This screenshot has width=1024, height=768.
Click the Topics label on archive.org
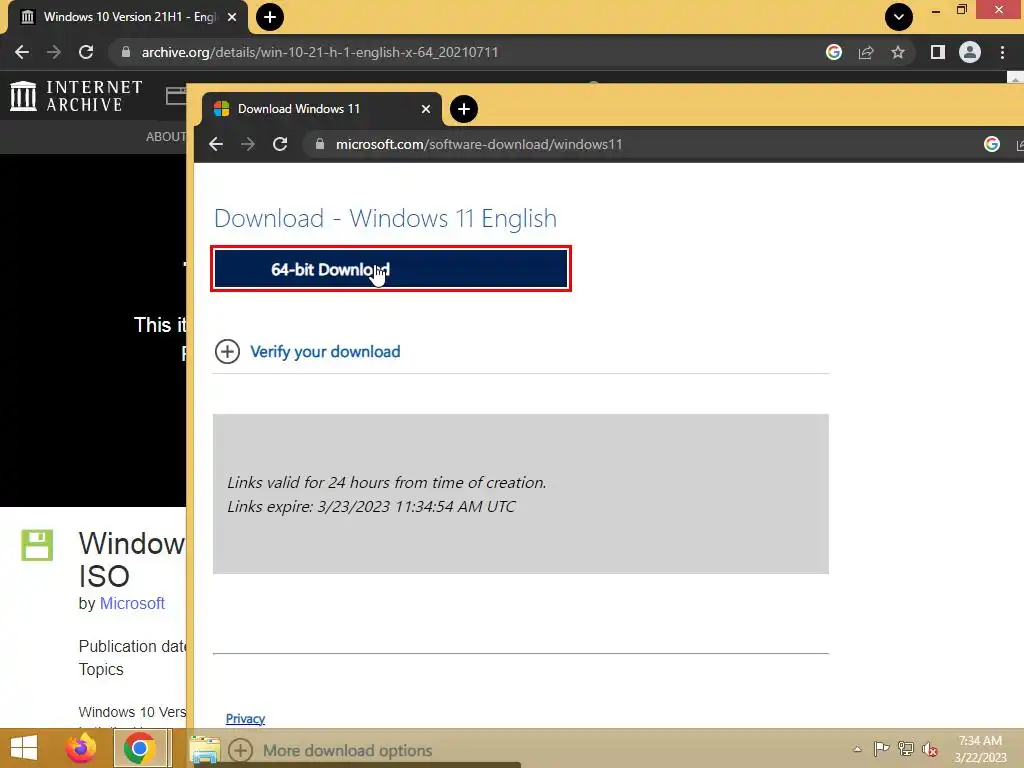tap(101, 669)
